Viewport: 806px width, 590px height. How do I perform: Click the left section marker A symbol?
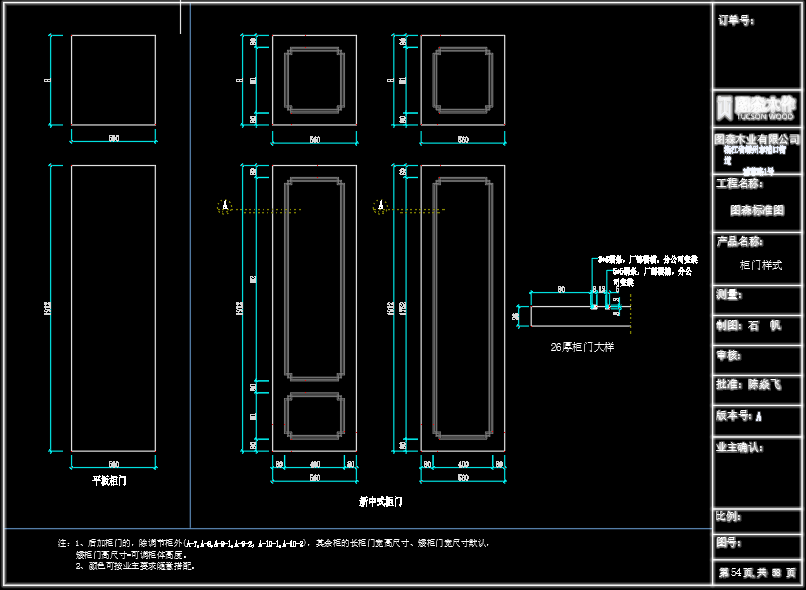pyautogui.click(x=226, y=206)
